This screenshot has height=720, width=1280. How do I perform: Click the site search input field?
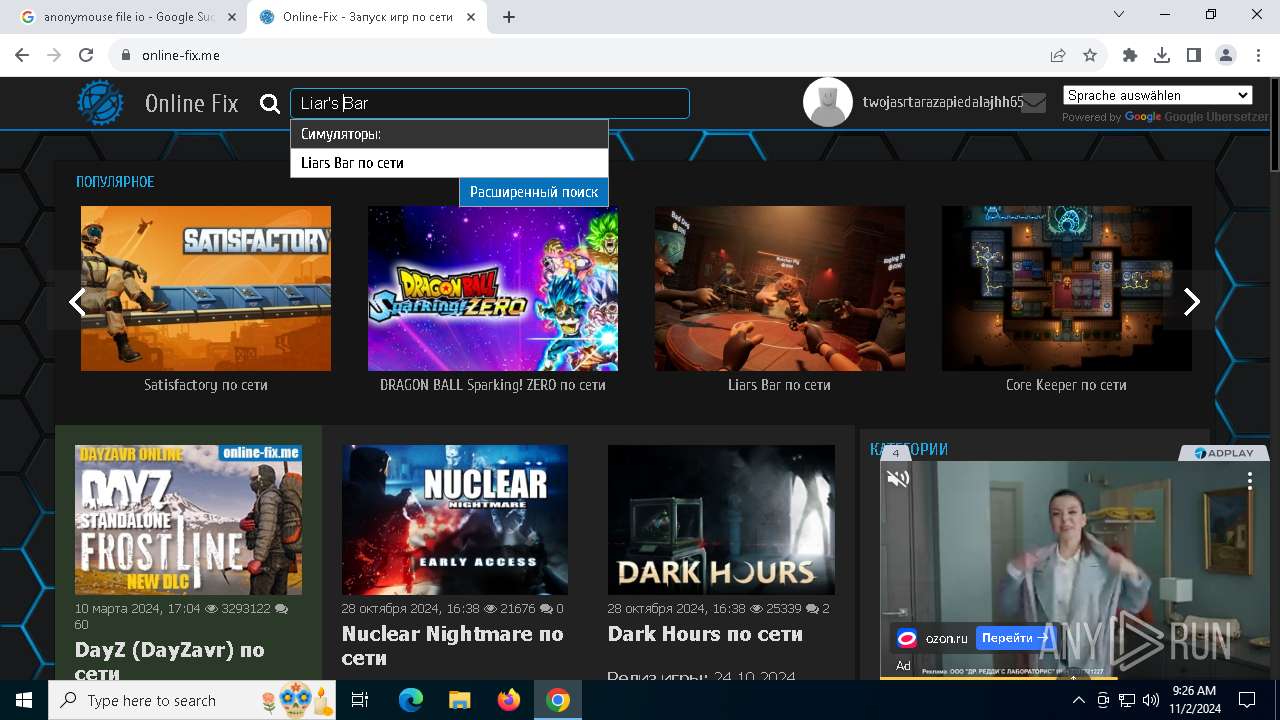pos(490,103)
